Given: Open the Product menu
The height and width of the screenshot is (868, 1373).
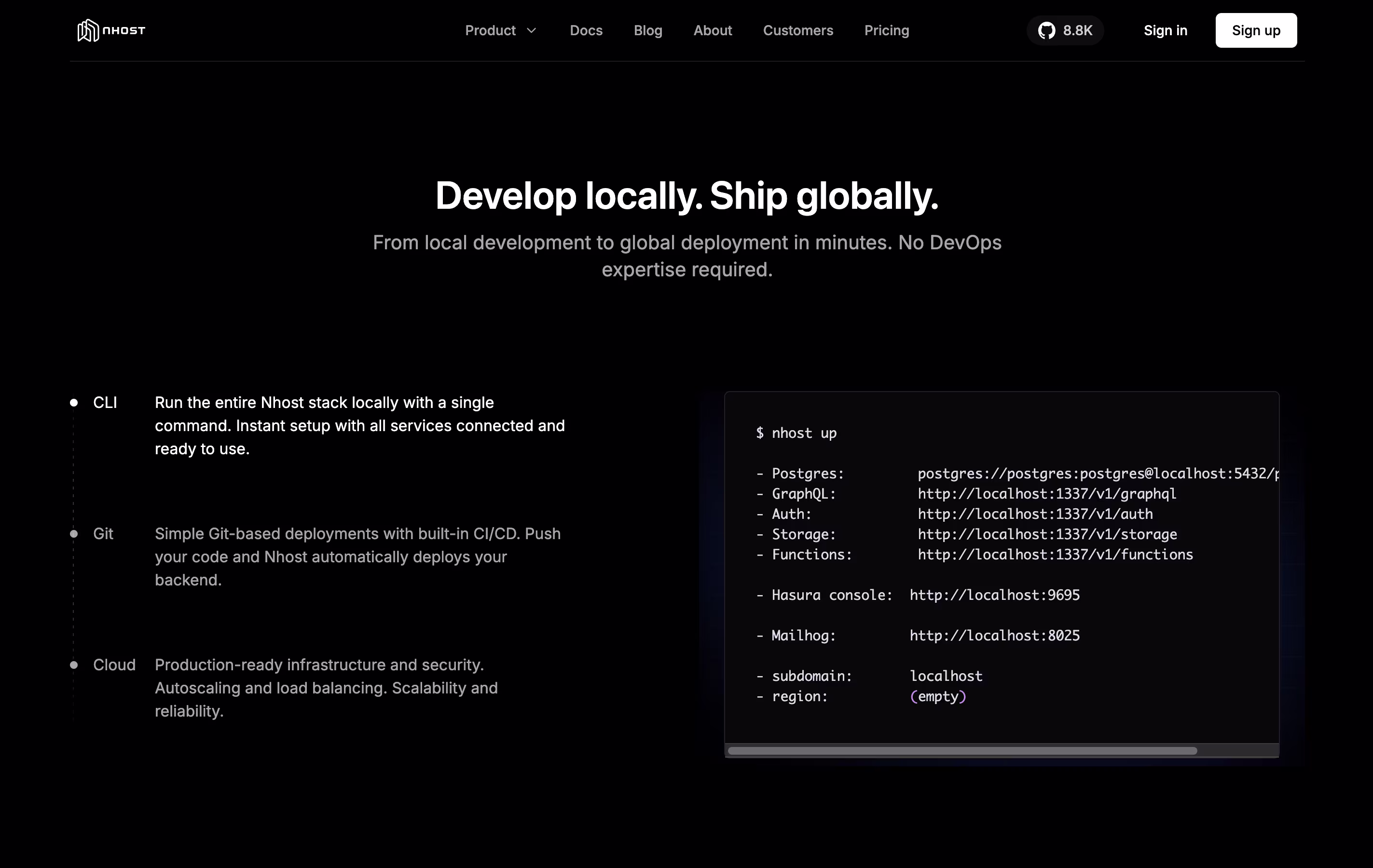Looking at the screenshot, I should [x=490, y=30].
